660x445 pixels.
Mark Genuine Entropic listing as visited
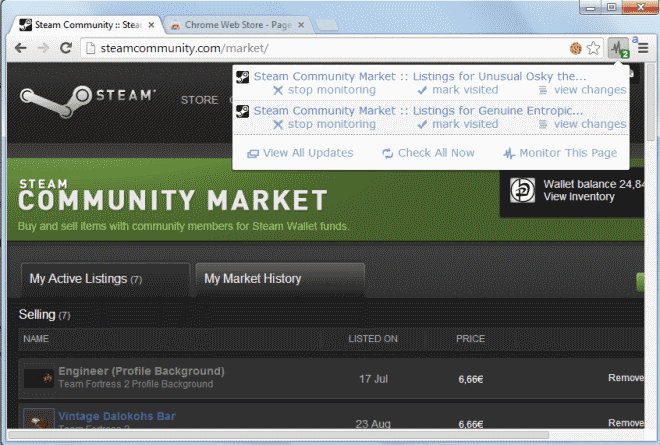tap(458, 124)
